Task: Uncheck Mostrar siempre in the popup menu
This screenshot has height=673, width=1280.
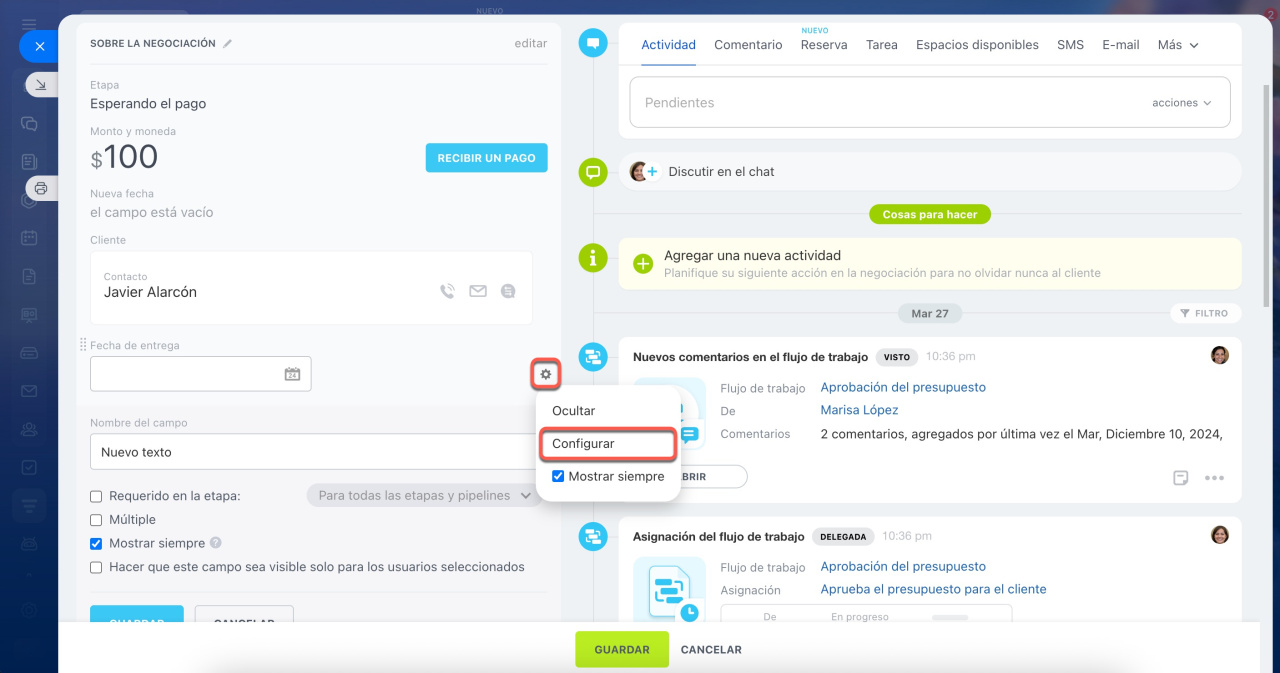Action: [x=558, y=477]
